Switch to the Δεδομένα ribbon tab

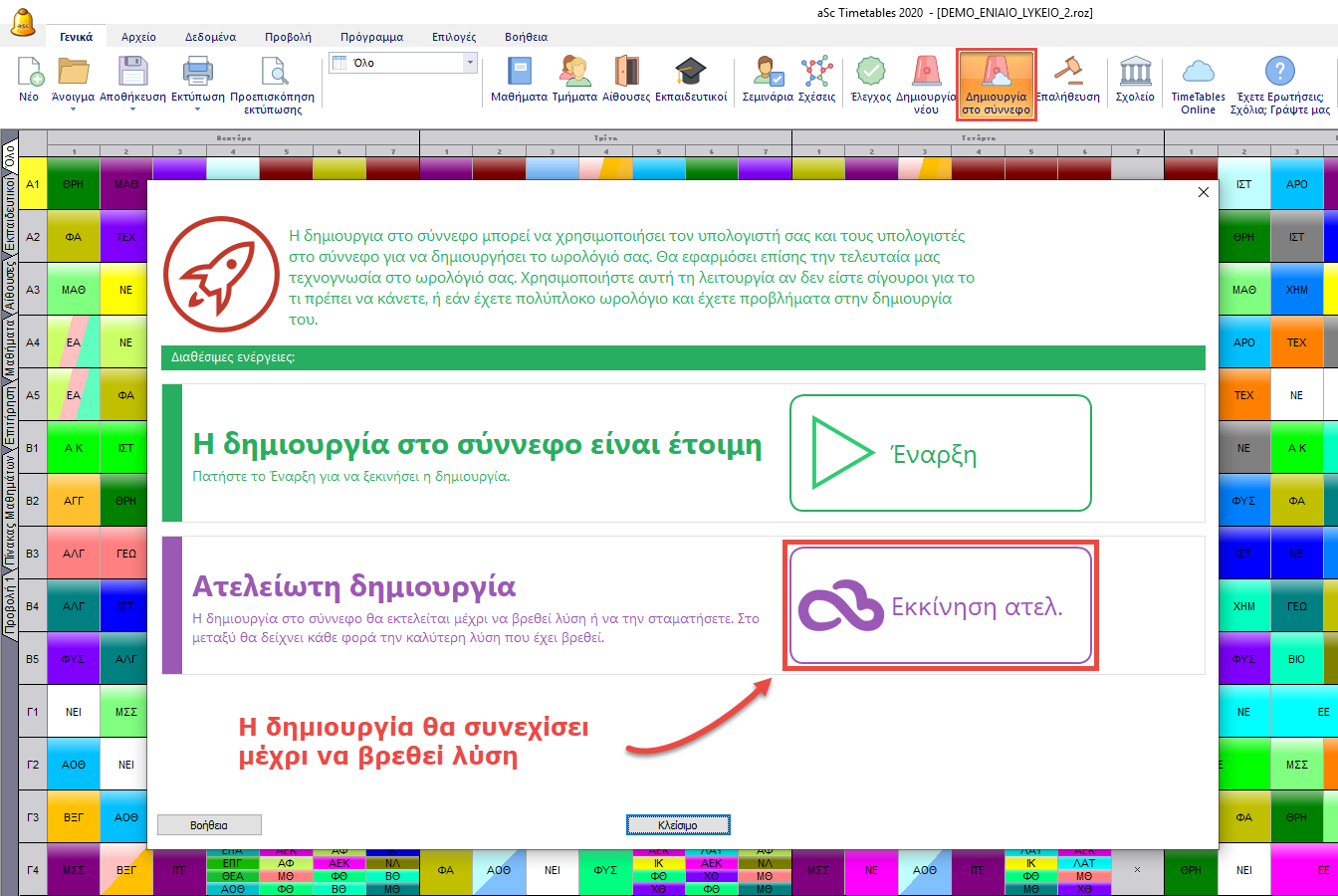pyautogui.click(x=210, y=37)
